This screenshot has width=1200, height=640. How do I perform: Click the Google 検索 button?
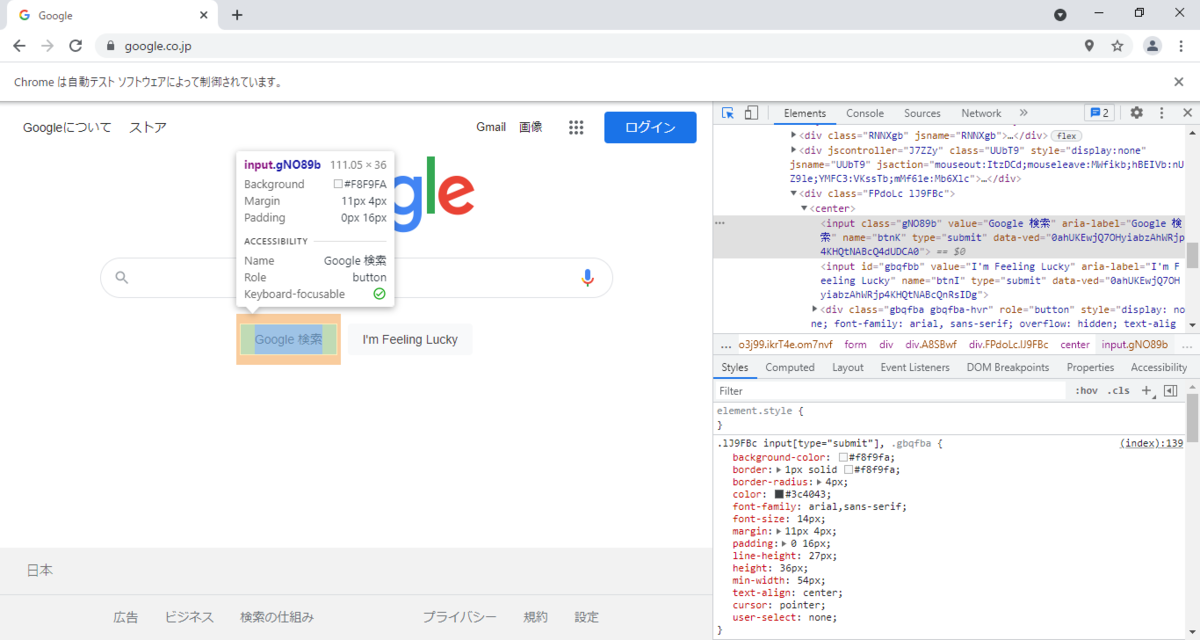[288, 339]
